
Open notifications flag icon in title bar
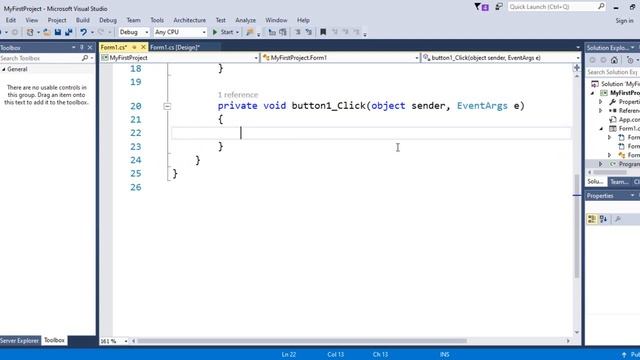point(481,7)
